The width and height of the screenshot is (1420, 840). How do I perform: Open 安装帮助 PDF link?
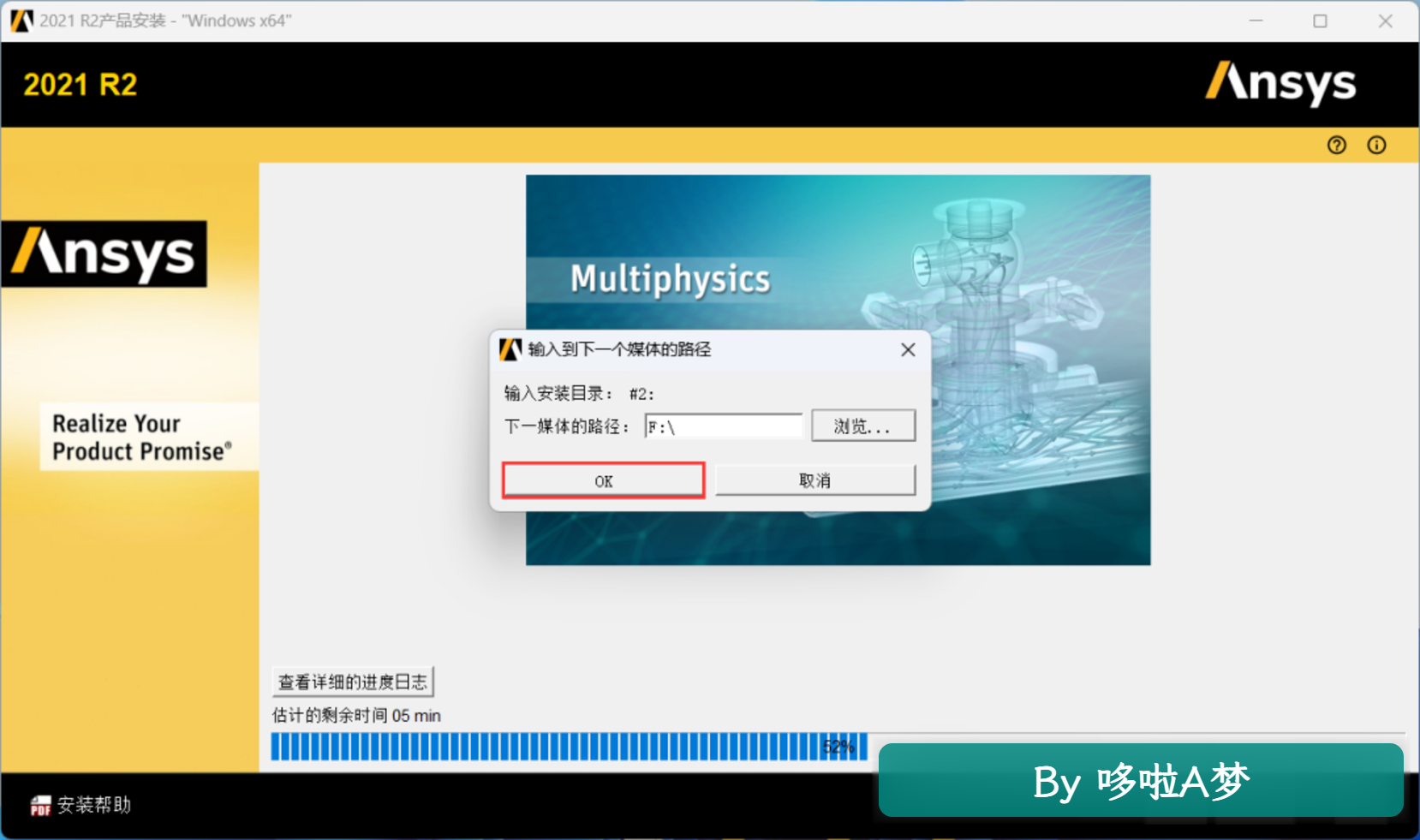94,805
